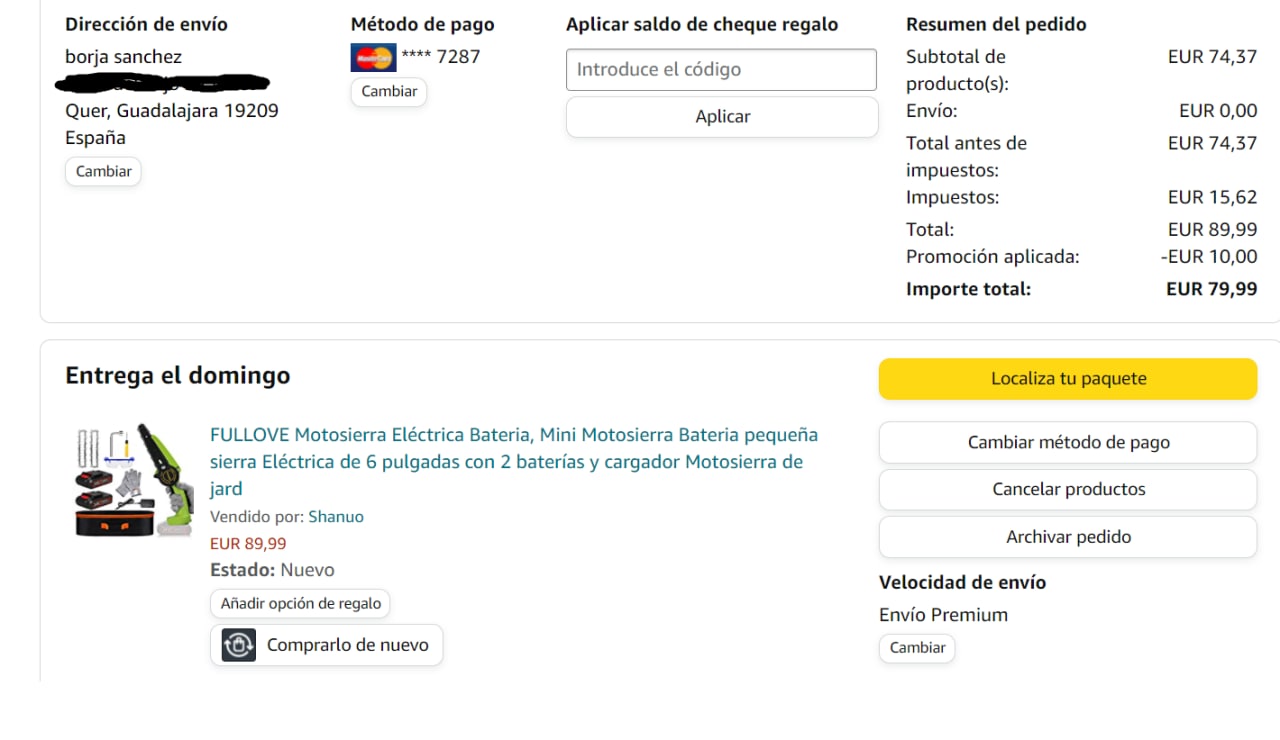Open the mini chainsaw product thumbnail
This screenshot has height=740, width=1280.
134,481
